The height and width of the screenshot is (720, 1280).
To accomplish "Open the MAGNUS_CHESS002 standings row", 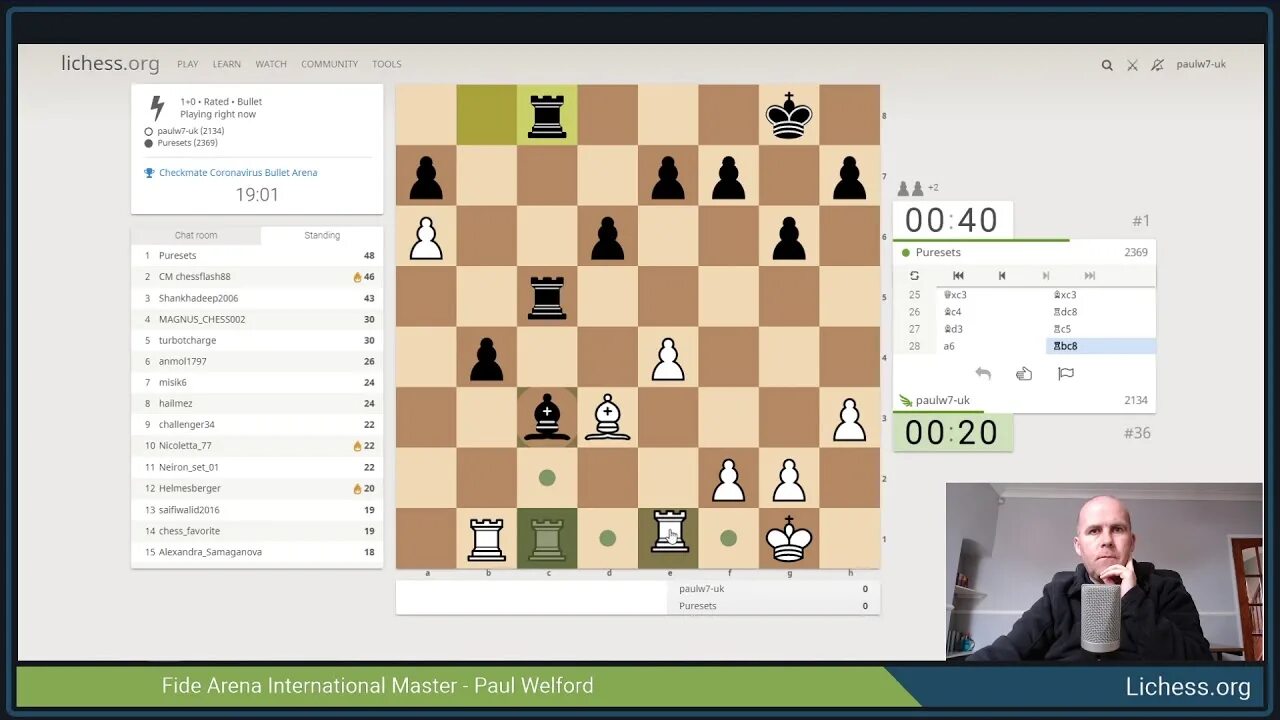I will (x=257, y=319).
